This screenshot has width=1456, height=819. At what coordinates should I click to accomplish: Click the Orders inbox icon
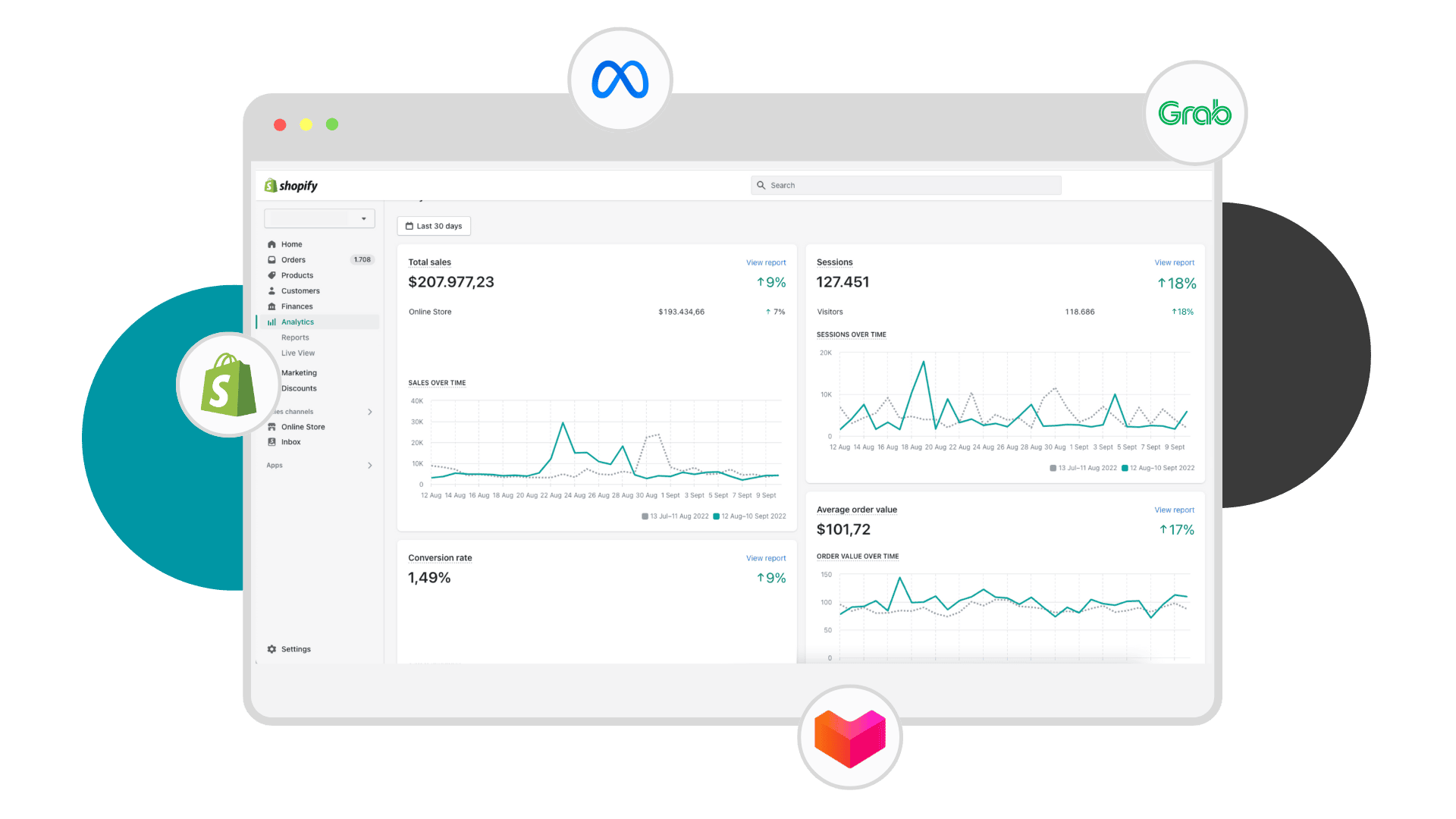click(x=271, y=260)
